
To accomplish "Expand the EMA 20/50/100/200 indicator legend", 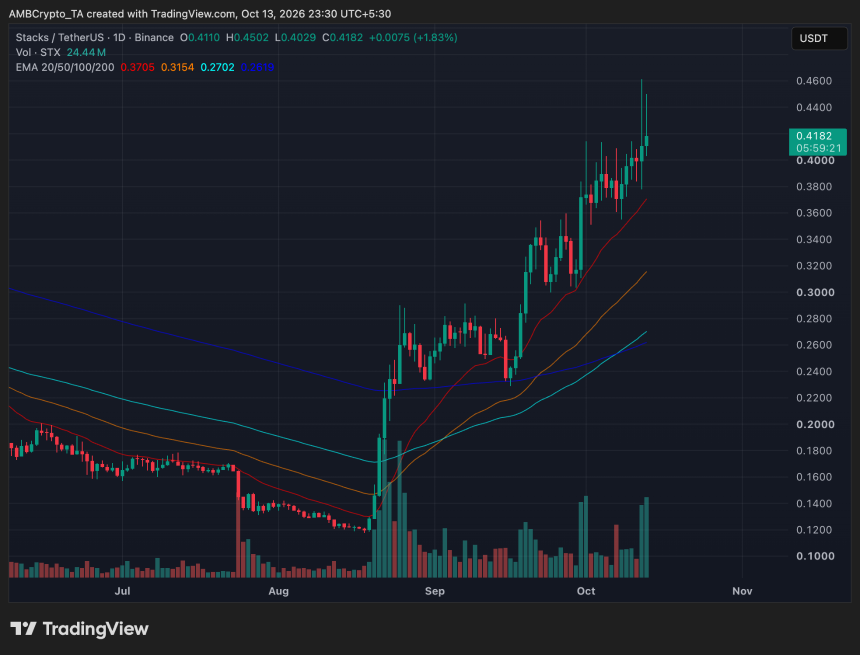I will 65,67.
